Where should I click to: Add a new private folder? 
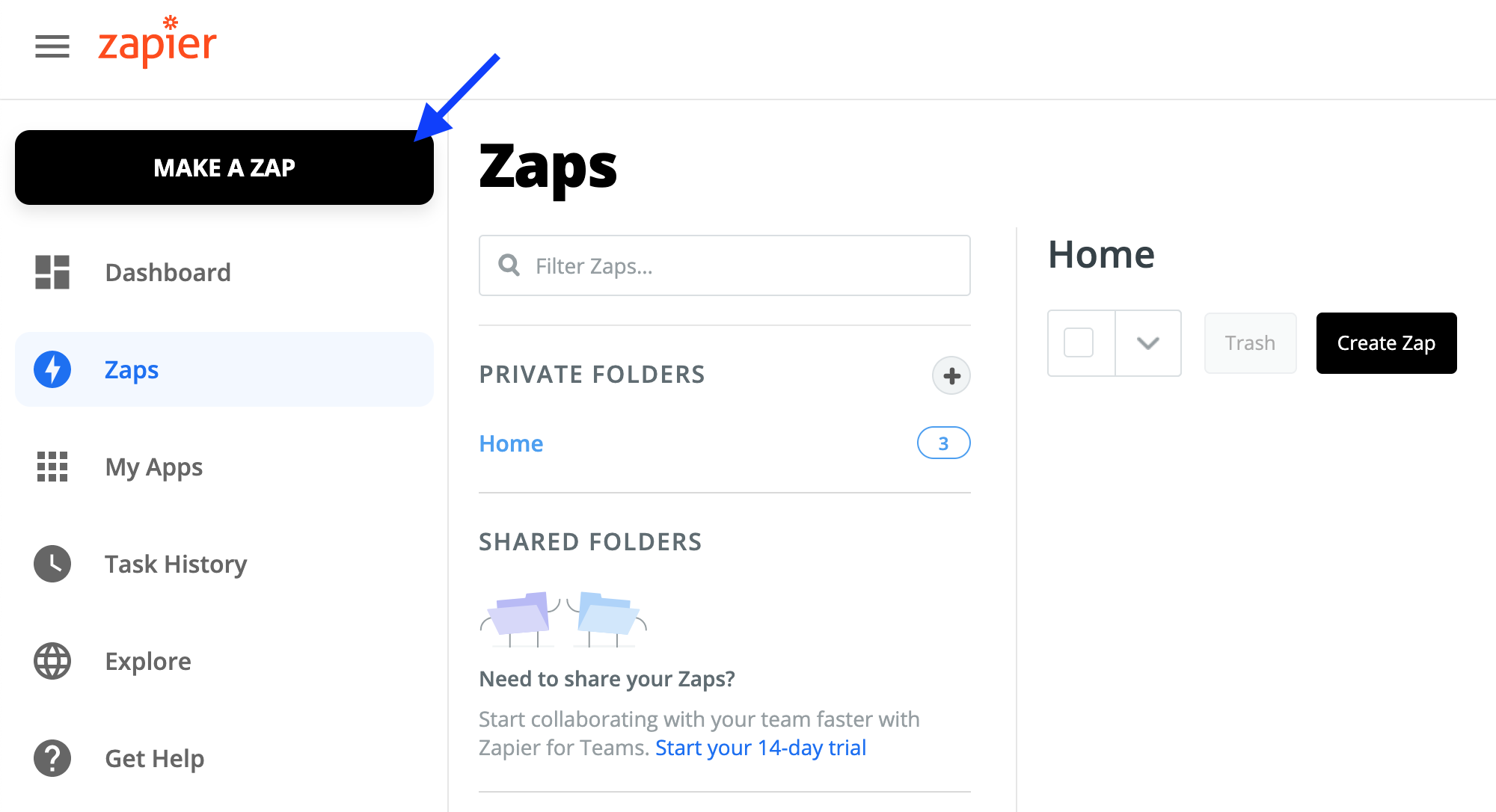[951, 375]
